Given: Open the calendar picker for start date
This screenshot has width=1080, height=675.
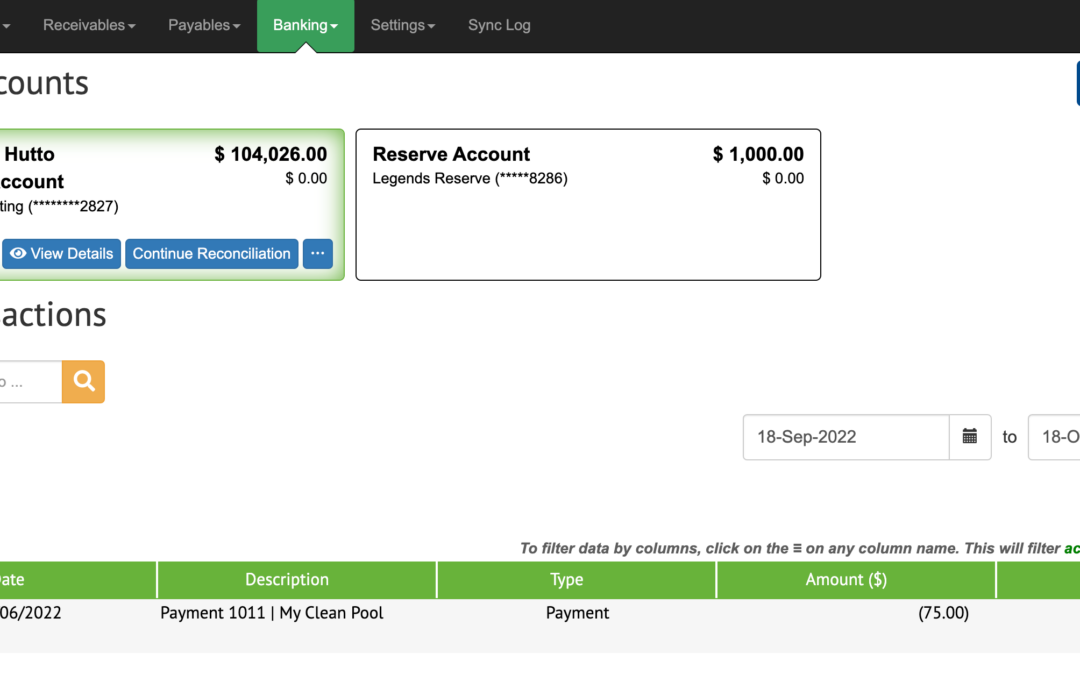Looking at the screenshot, I should (x=969, y=437).
